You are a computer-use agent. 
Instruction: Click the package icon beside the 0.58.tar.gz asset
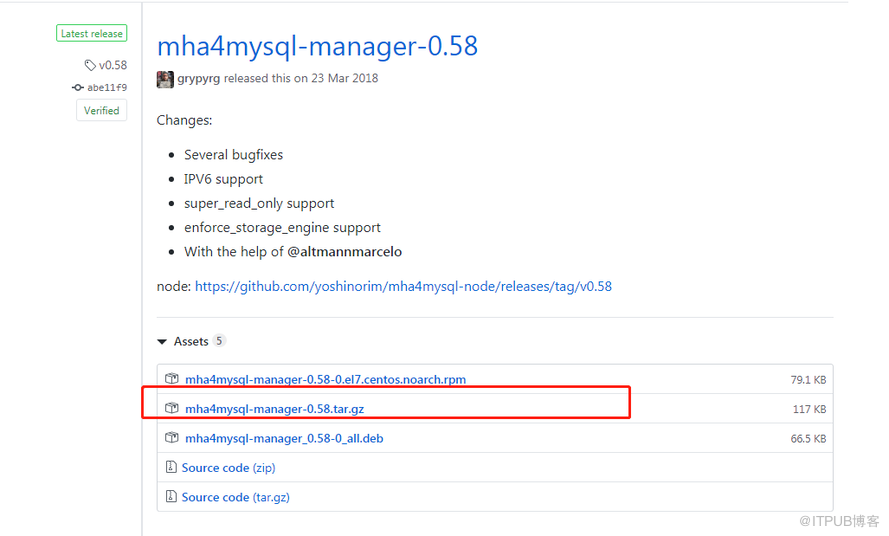[172, 409]
